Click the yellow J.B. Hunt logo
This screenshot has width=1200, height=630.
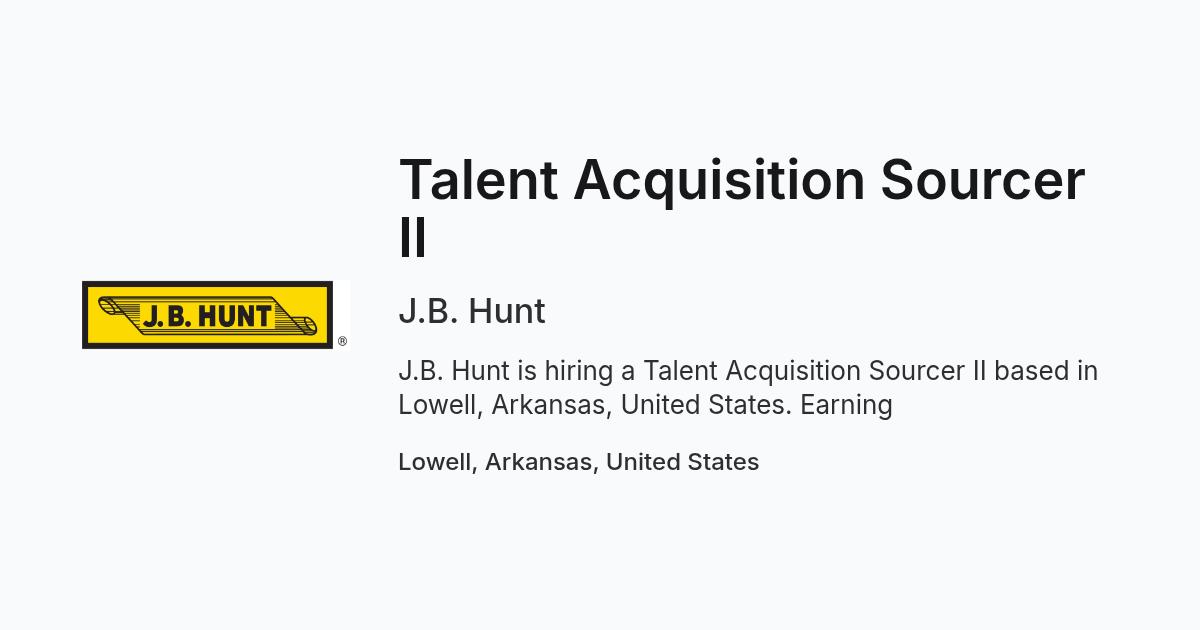pos(207,315)
